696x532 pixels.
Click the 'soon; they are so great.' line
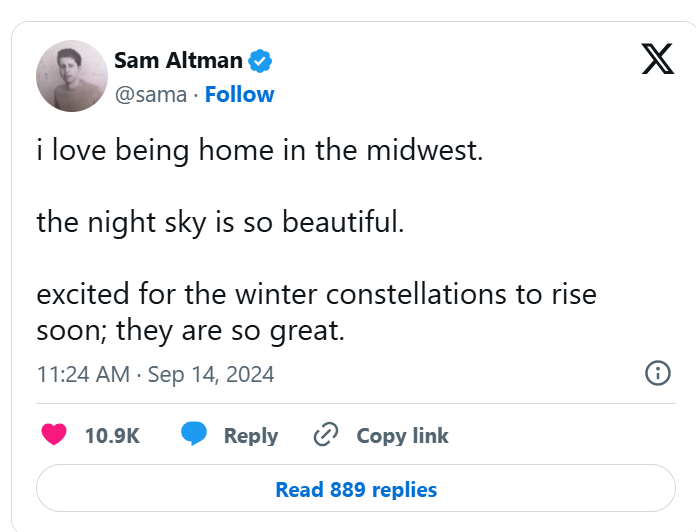point(190,330)
